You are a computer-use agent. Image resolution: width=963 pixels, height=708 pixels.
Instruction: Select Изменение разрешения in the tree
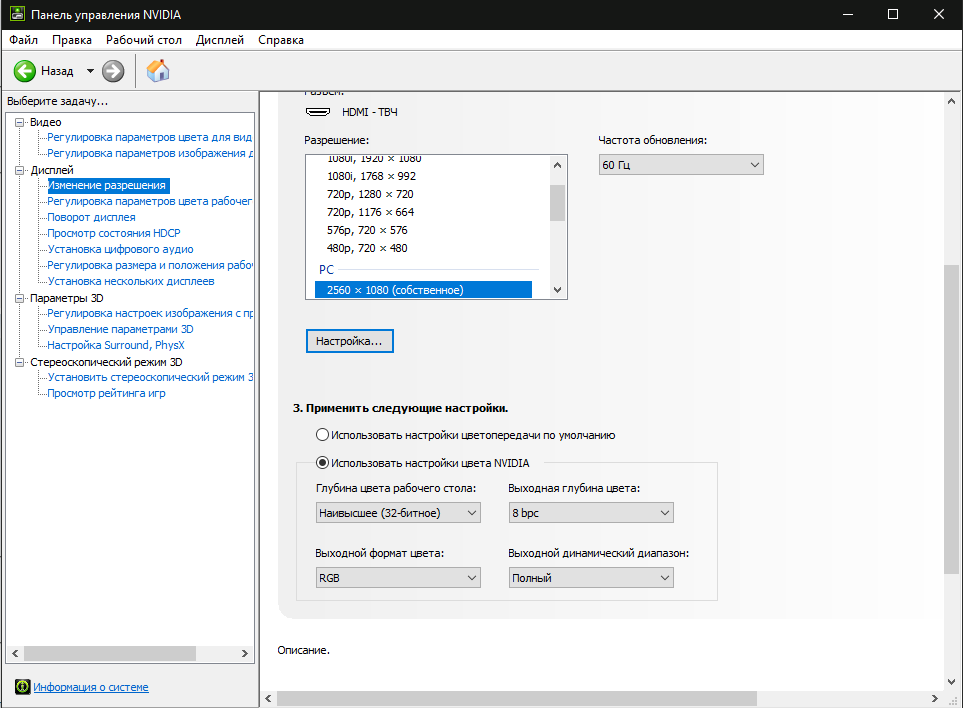pos(108,185)
